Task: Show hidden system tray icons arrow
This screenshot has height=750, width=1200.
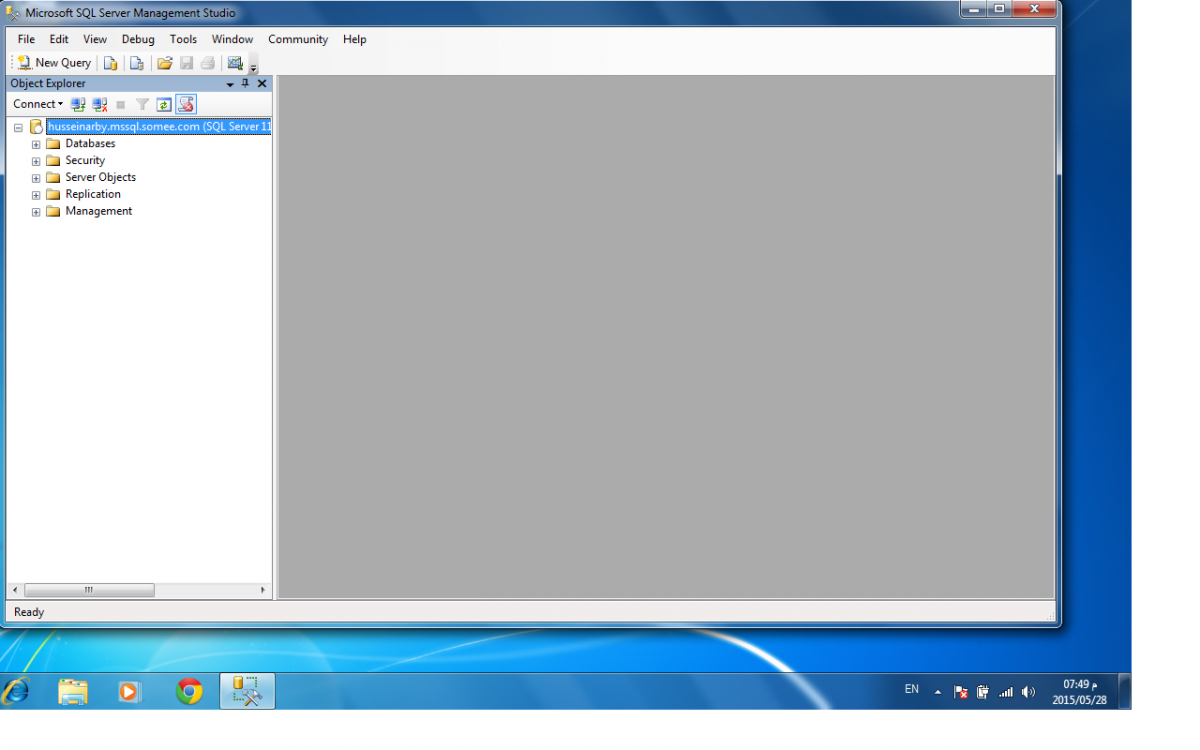Action: pos(938,692)
